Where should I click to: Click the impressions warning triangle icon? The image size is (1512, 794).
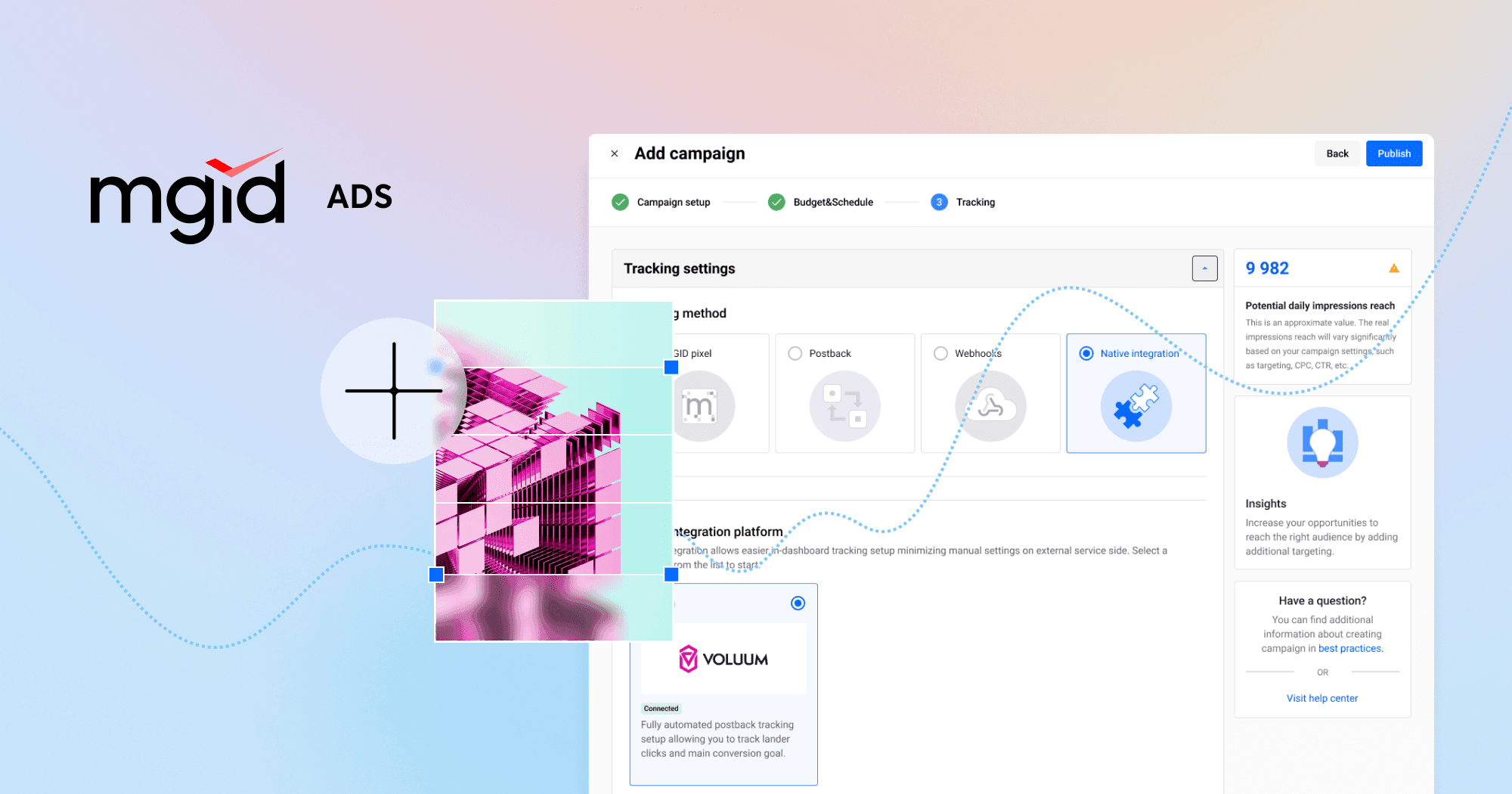[x=1393, y=268]
